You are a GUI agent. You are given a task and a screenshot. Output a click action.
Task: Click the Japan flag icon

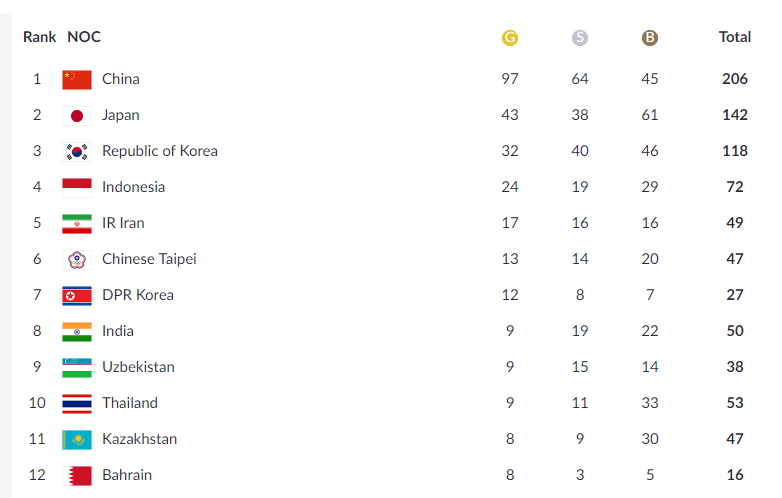(77, 115)
